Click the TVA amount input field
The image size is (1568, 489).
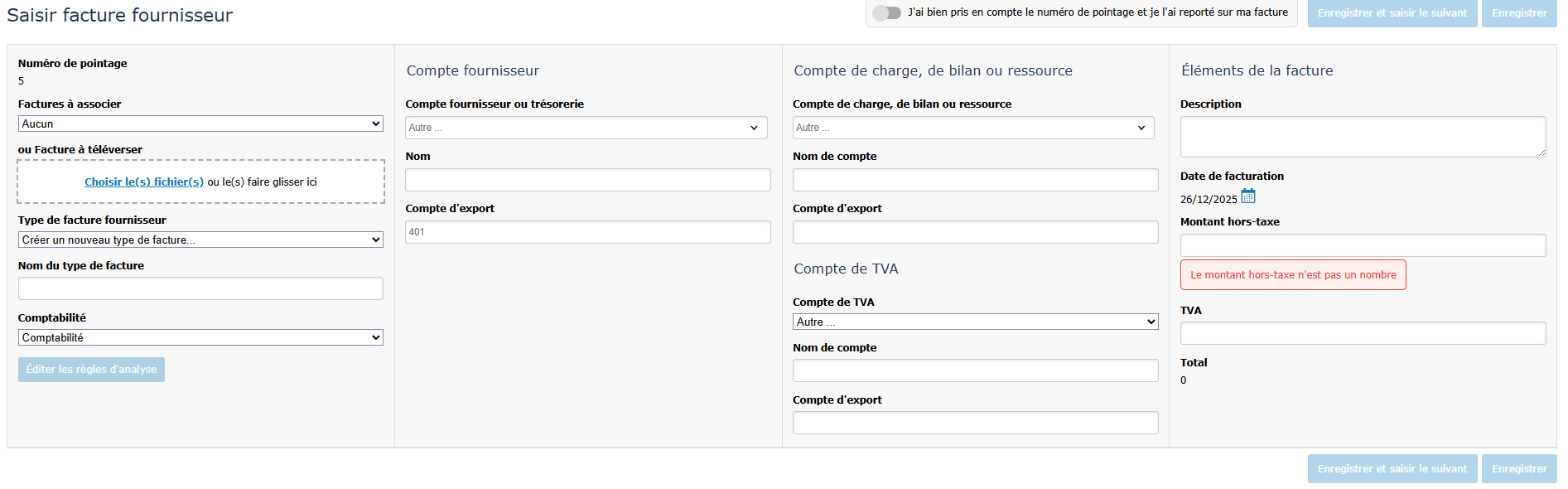click(x=1363, y=333)
